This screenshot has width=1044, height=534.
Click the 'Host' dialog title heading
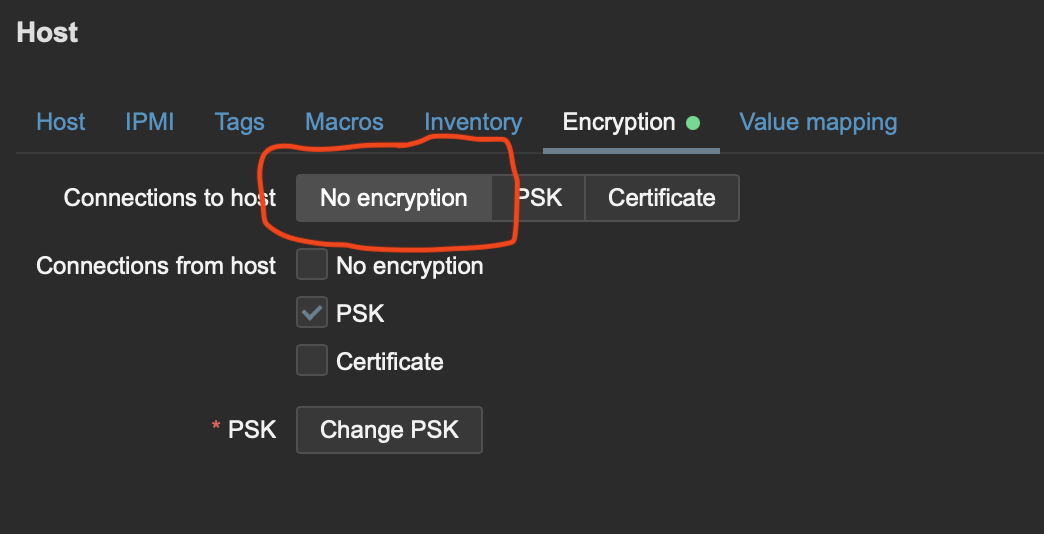48,32
